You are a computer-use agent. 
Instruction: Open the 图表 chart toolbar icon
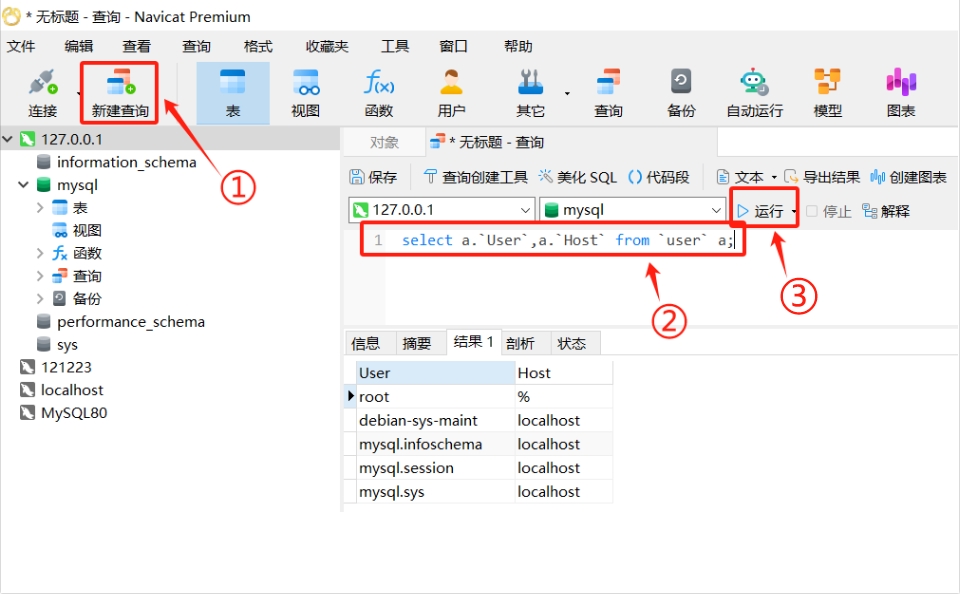[x=901, y=93]
